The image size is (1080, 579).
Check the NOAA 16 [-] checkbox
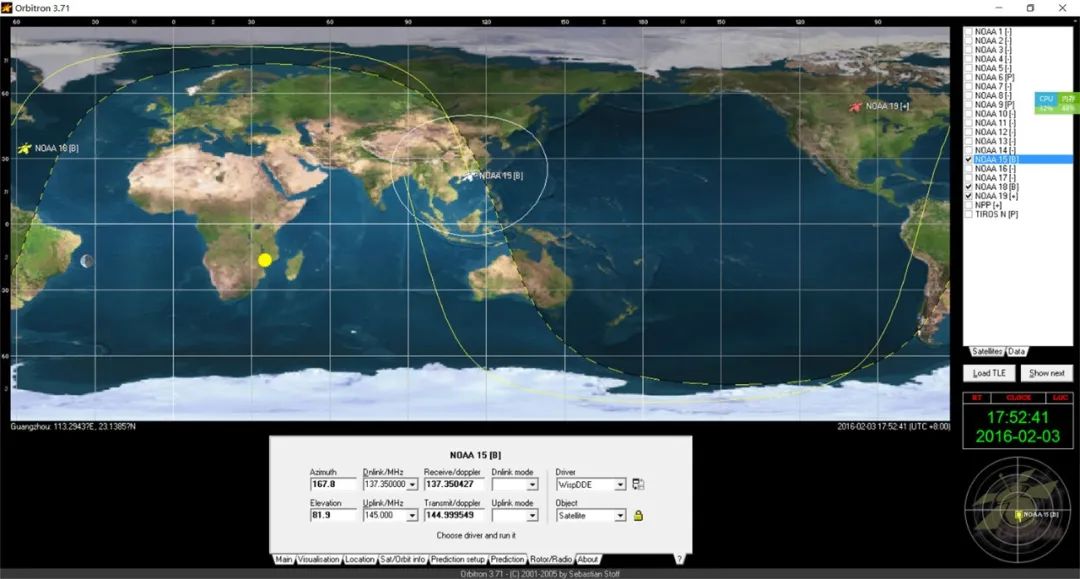pyautogui.click(x=969, y=169)
